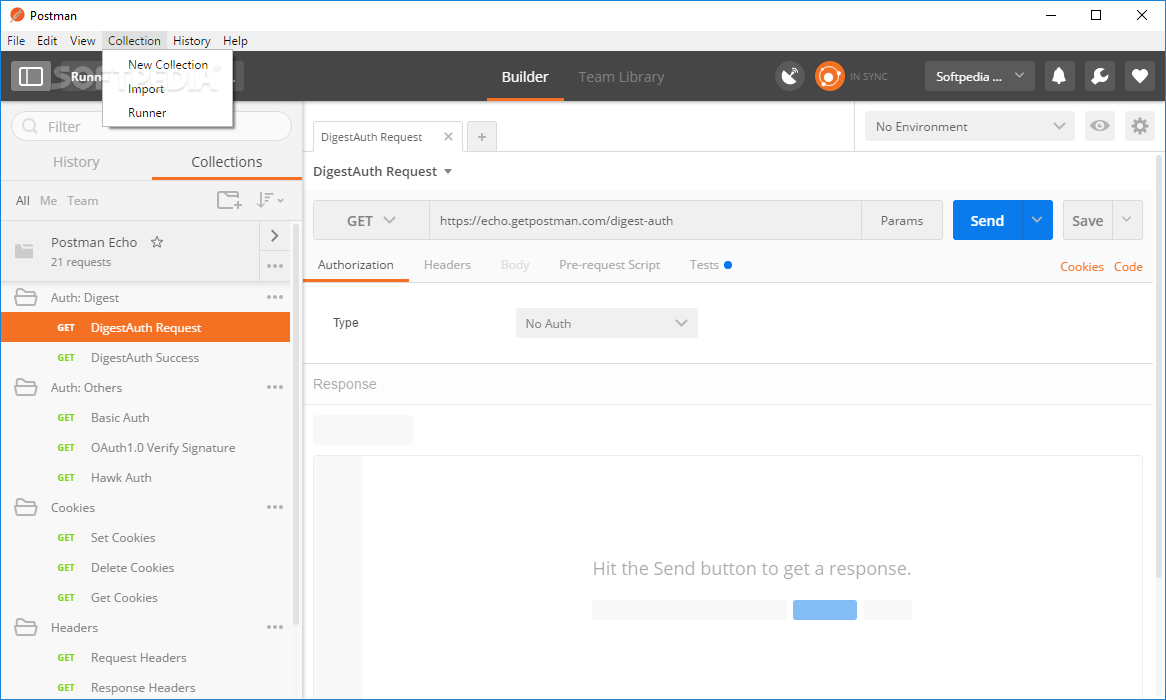
Task: Click the orange IN SYNC status icon
Action: (x=829, y=76)
